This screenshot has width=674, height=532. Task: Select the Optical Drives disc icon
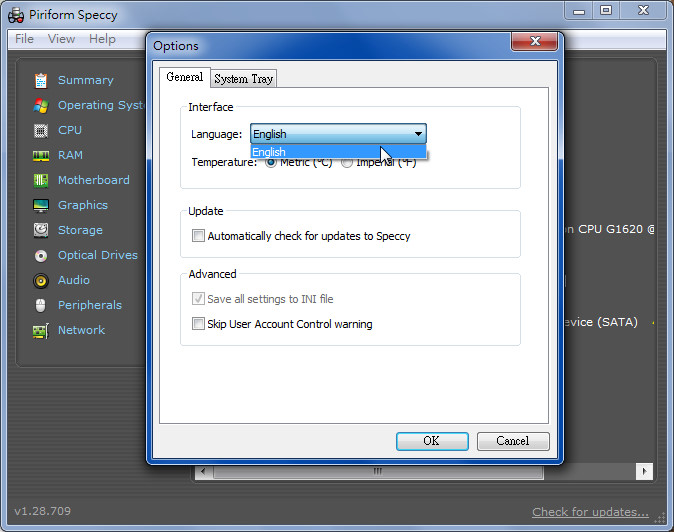click(41, 256)
